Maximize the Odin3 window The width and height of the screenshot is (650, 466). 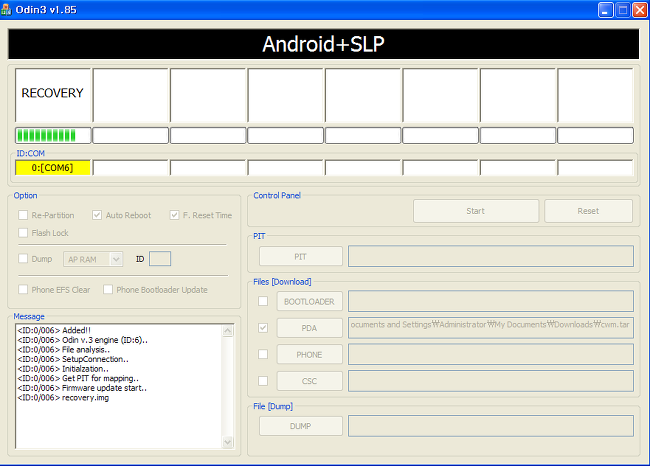623,10
